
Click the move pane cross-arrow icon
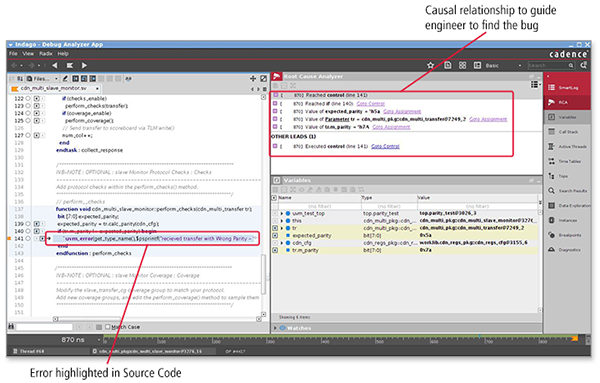(x=253, y=78)
